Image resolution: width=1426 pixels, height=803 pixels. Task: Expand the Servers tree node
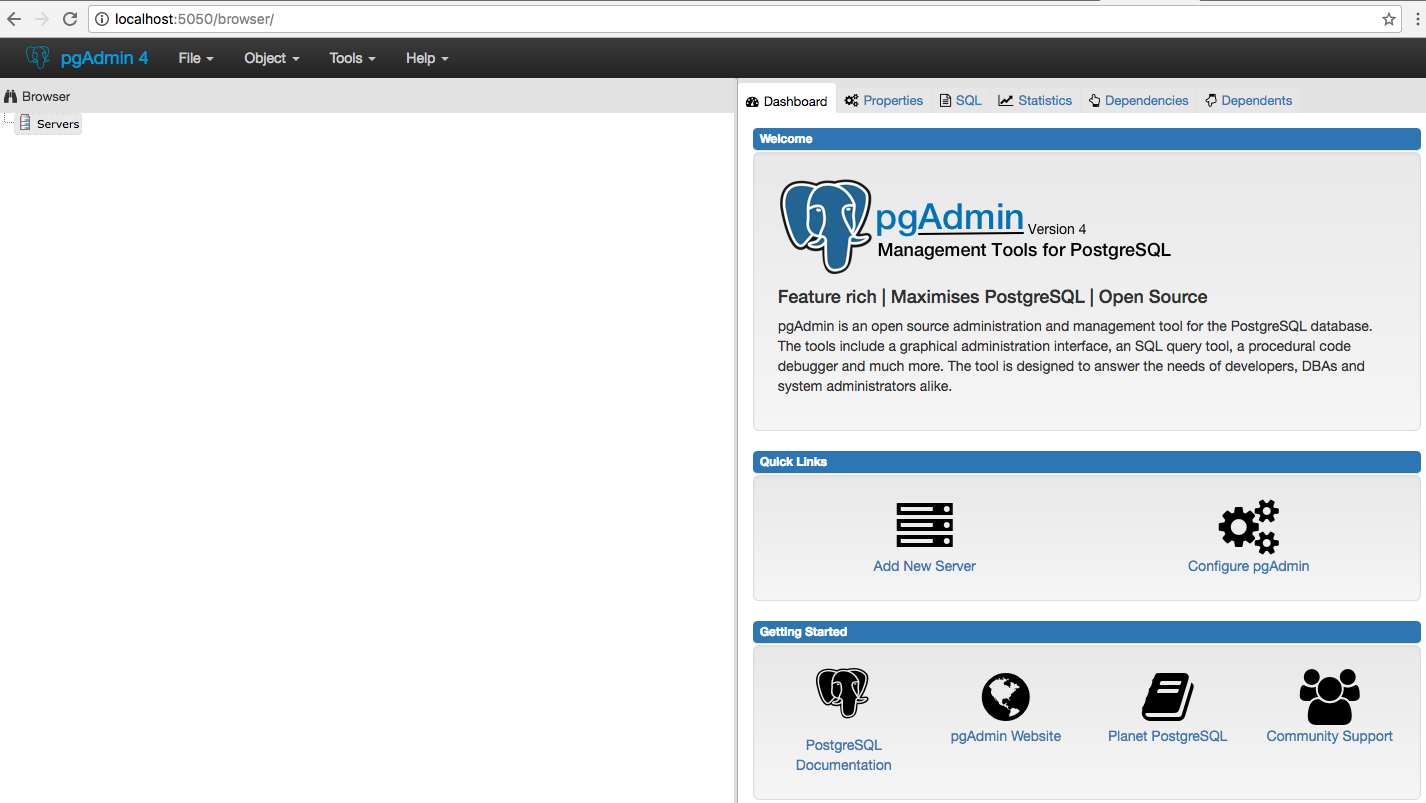[x=9, y=121]
